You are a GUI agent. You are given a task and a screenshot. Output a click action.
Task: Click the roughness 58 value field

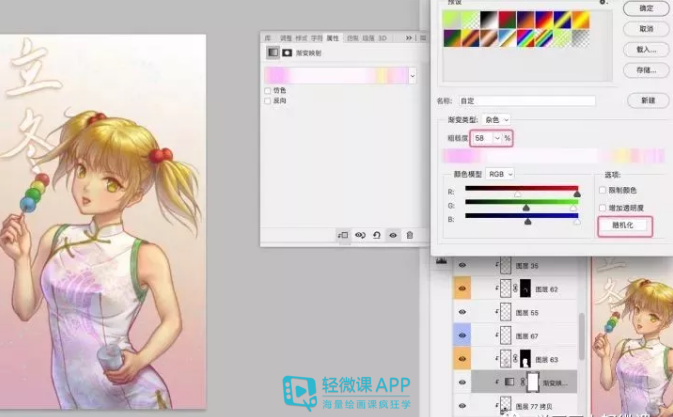pos(482,138)
